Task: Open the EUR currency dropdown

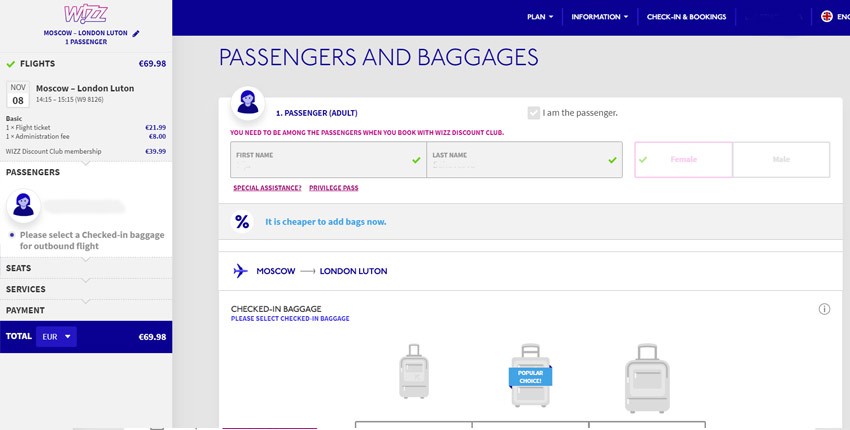Action: click(56, 337)
